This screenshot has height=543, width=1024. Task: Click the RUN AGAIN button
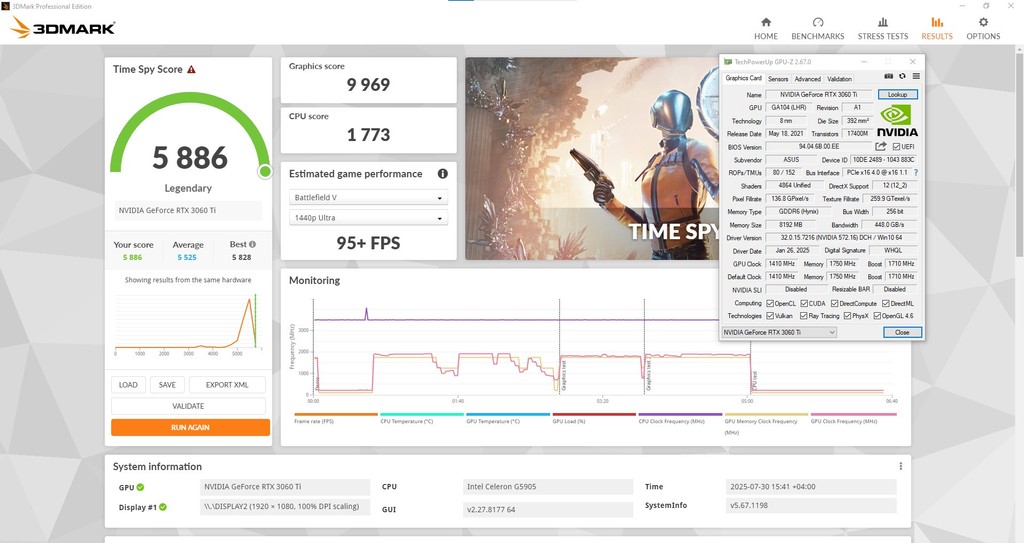point(190,427)
